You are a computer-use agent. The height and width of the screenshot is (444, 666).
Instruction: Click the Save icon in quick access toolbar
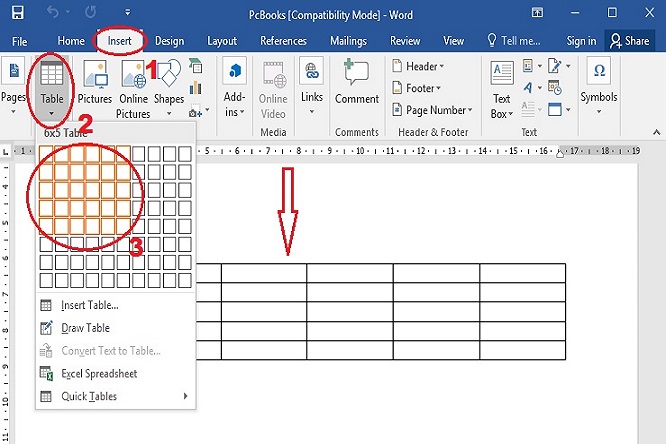coord(17,12)
